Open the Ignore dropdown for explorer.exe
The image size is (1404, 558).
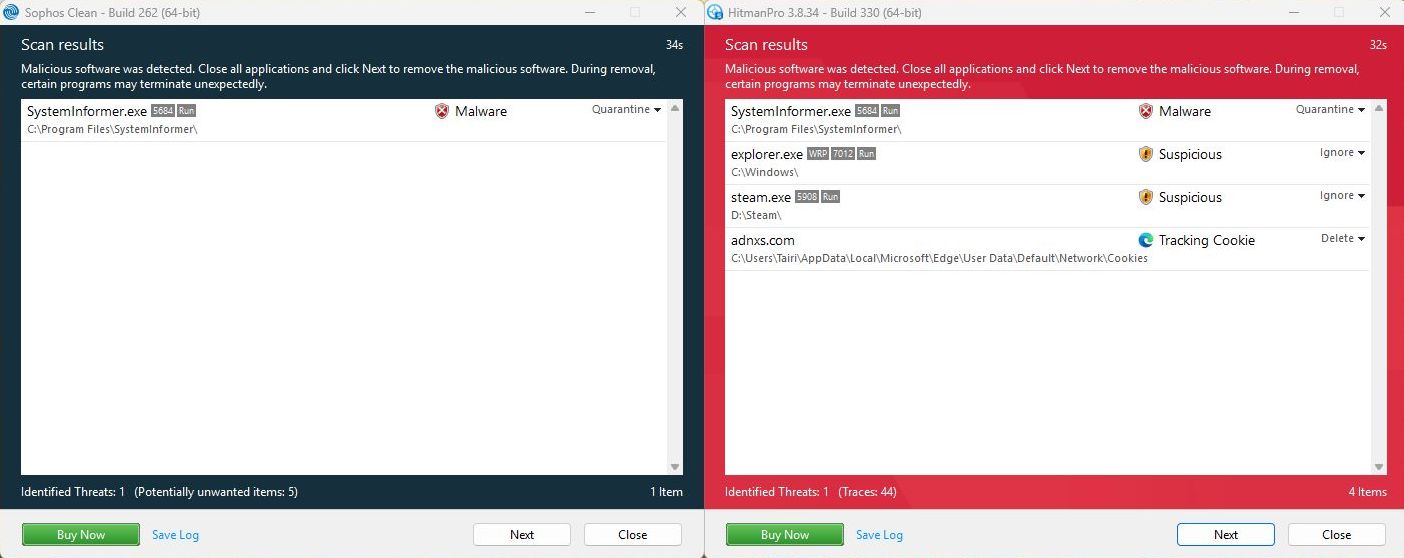pyautogui.click(x=1343, y=153)
